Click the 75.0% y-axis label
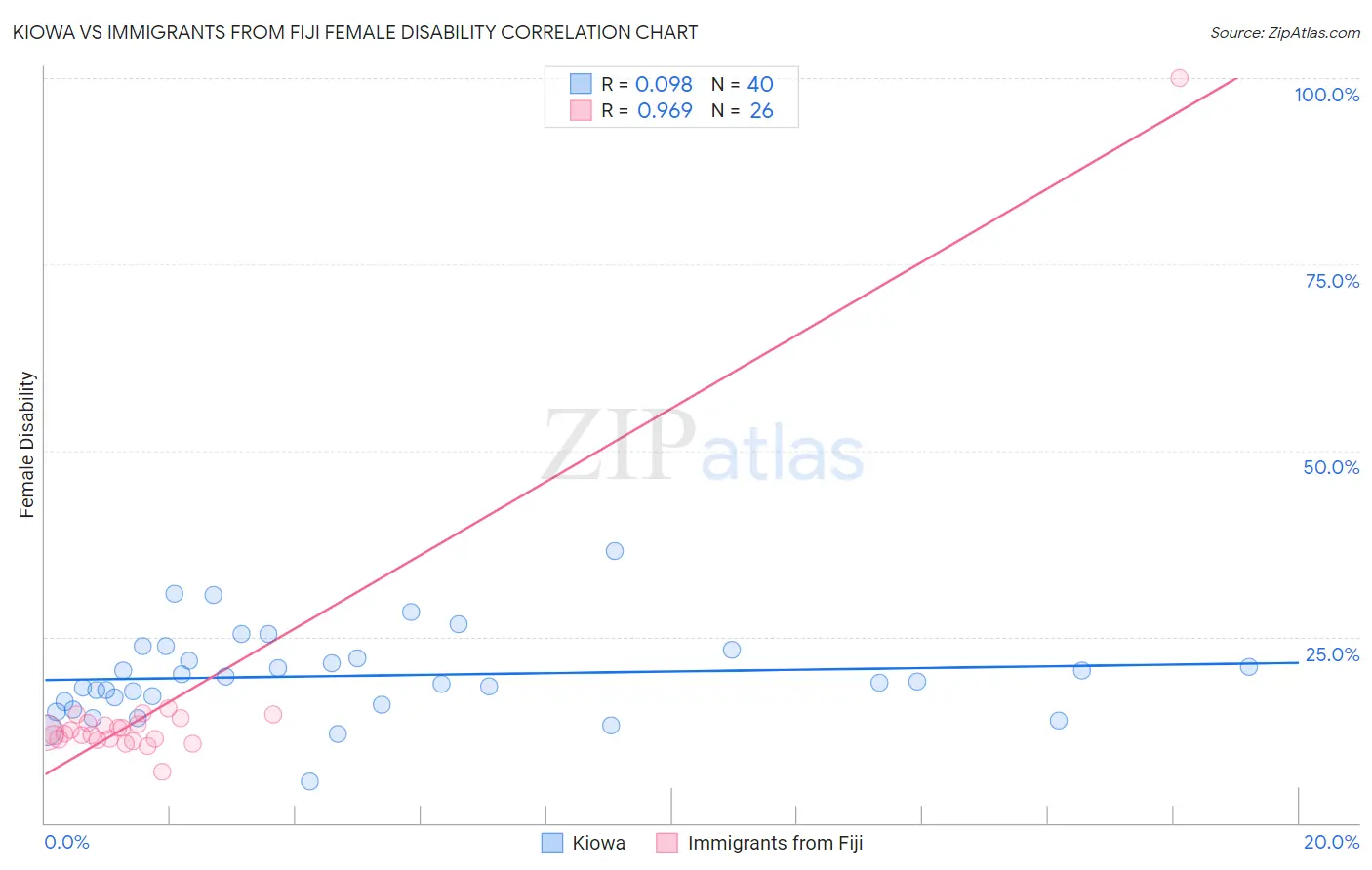This screenshot has width=1372, height=870. [x=1332, y=281]
